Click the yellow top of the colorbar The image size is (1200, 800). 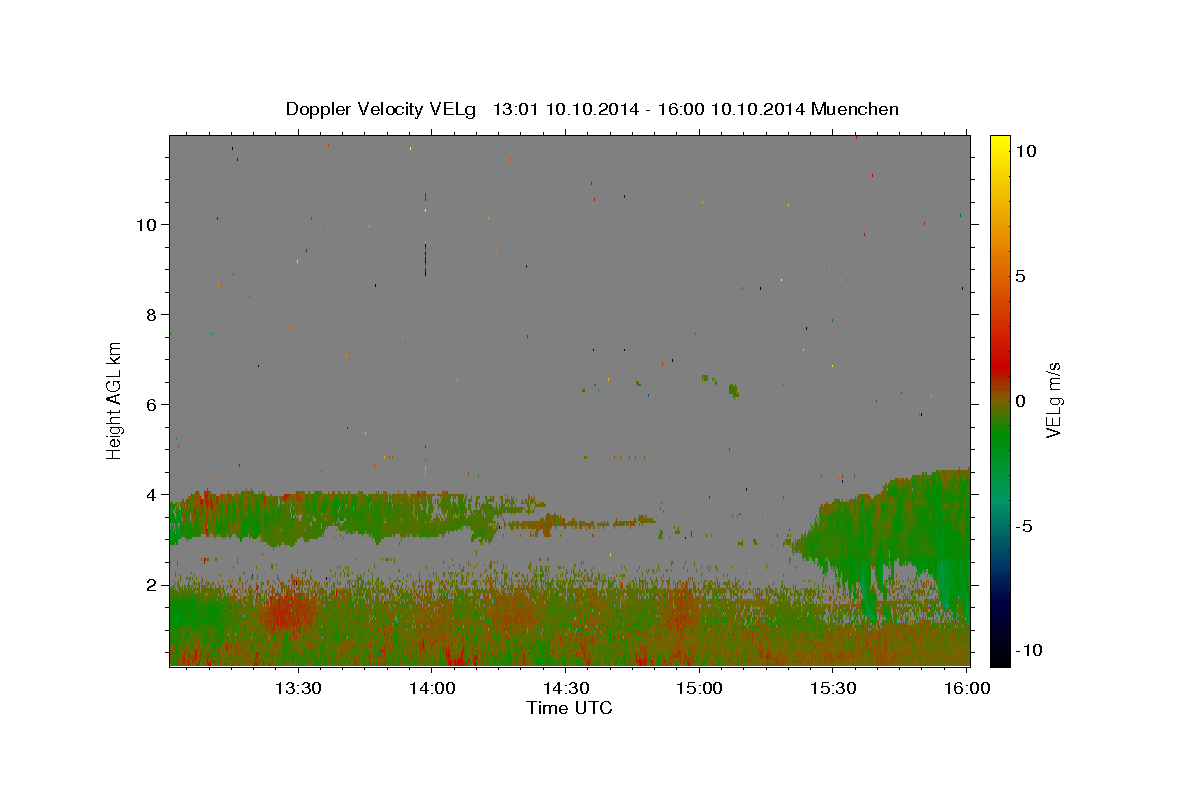click(x=1000, y=145)
